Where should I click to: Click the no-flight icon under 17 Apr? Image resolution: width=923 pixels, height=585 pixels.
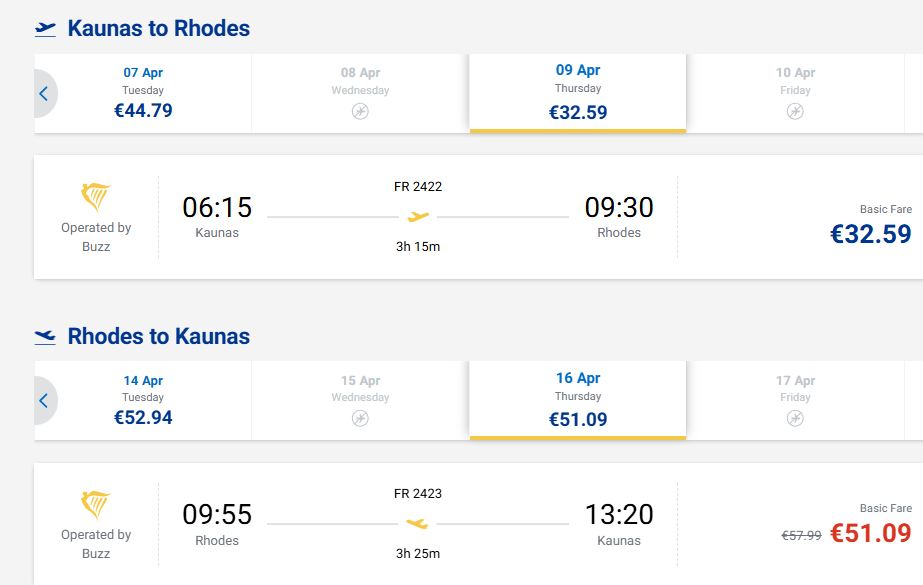pyautogui.click(x=795, y=418)
